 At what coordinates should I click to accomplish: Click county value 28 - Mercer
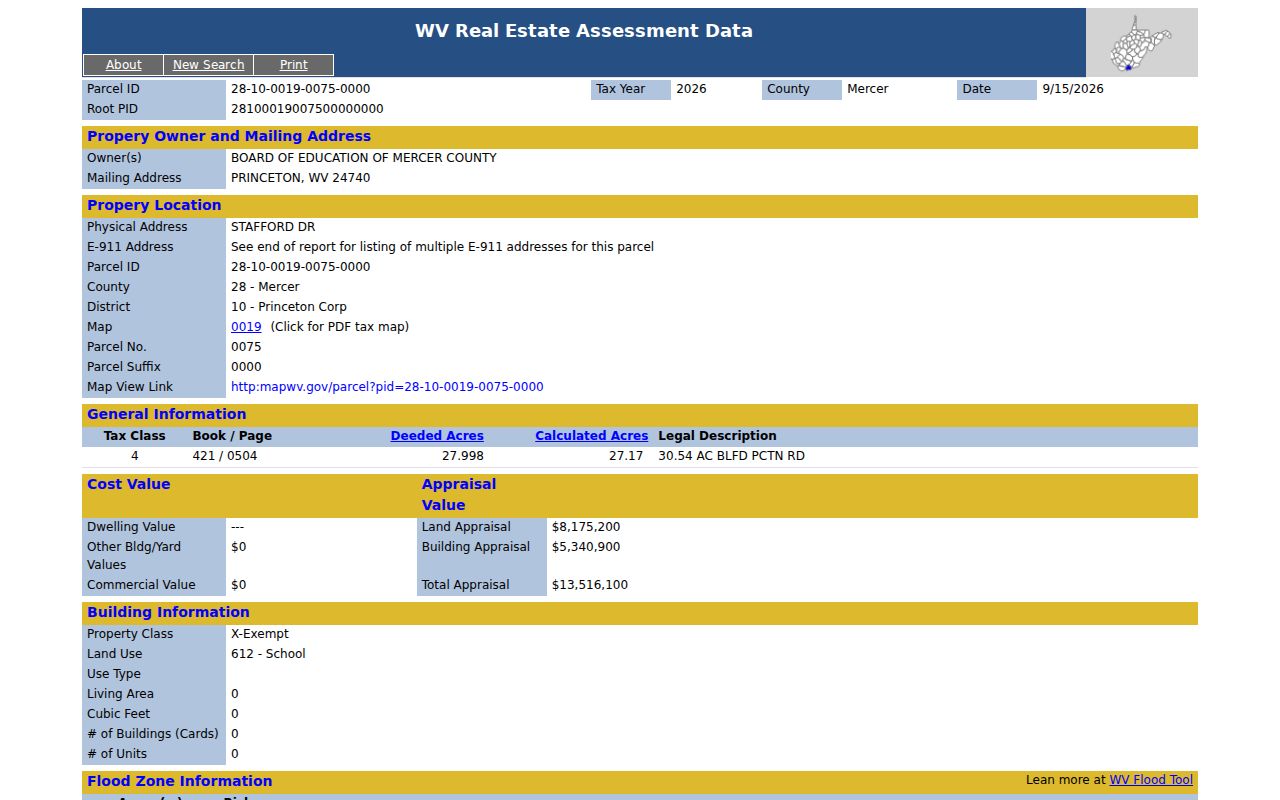tap(265, 287)
